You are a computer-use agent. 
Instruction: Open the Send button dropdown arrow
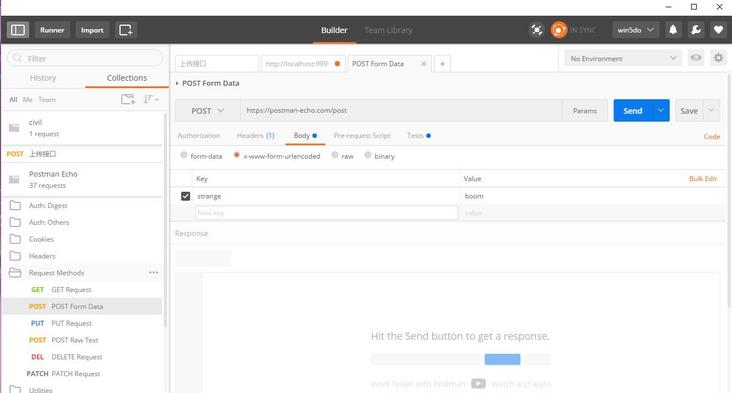point(660,111)
